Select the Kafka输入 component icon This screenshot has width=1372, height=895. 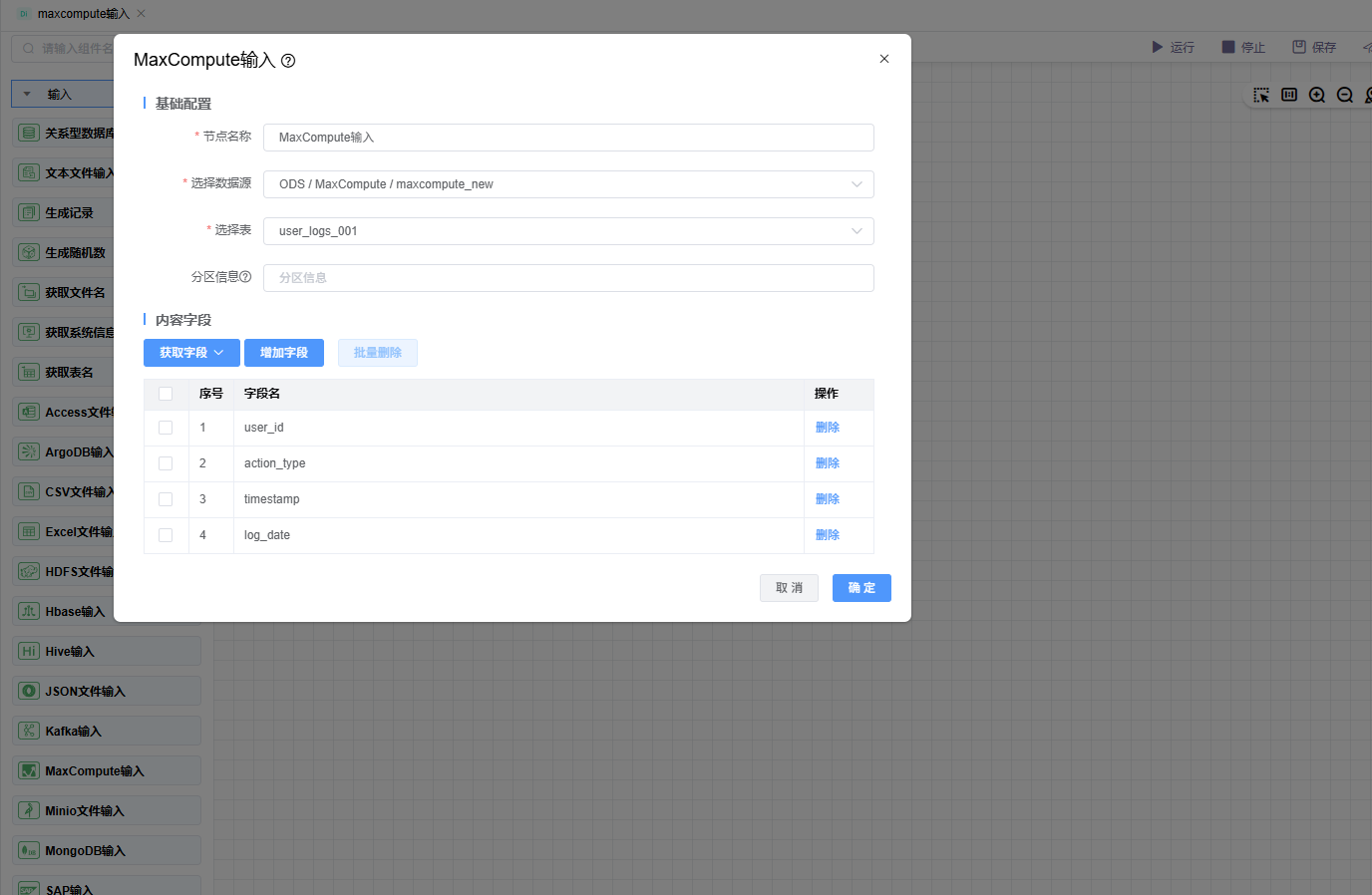[29, 731]
